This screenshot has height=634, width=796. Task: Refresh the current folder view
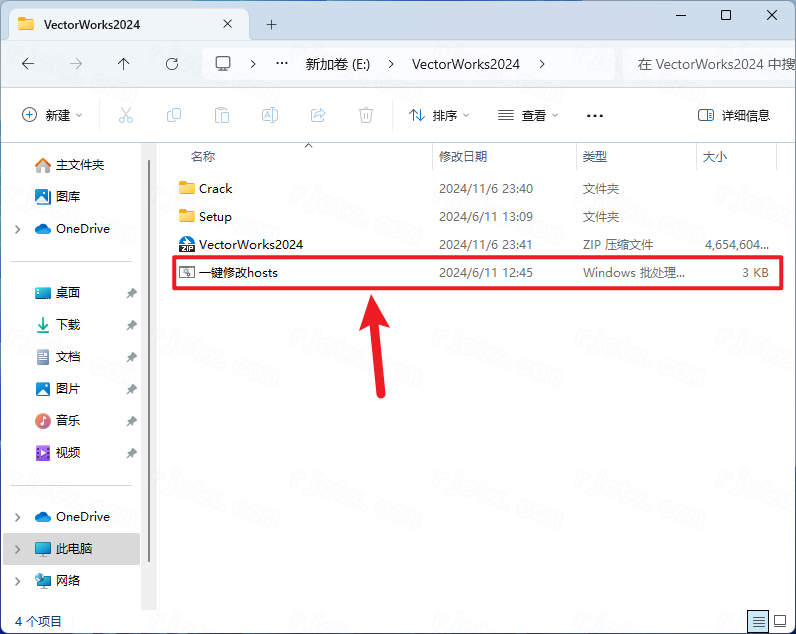pyautogui.click(x=172, y=64)
